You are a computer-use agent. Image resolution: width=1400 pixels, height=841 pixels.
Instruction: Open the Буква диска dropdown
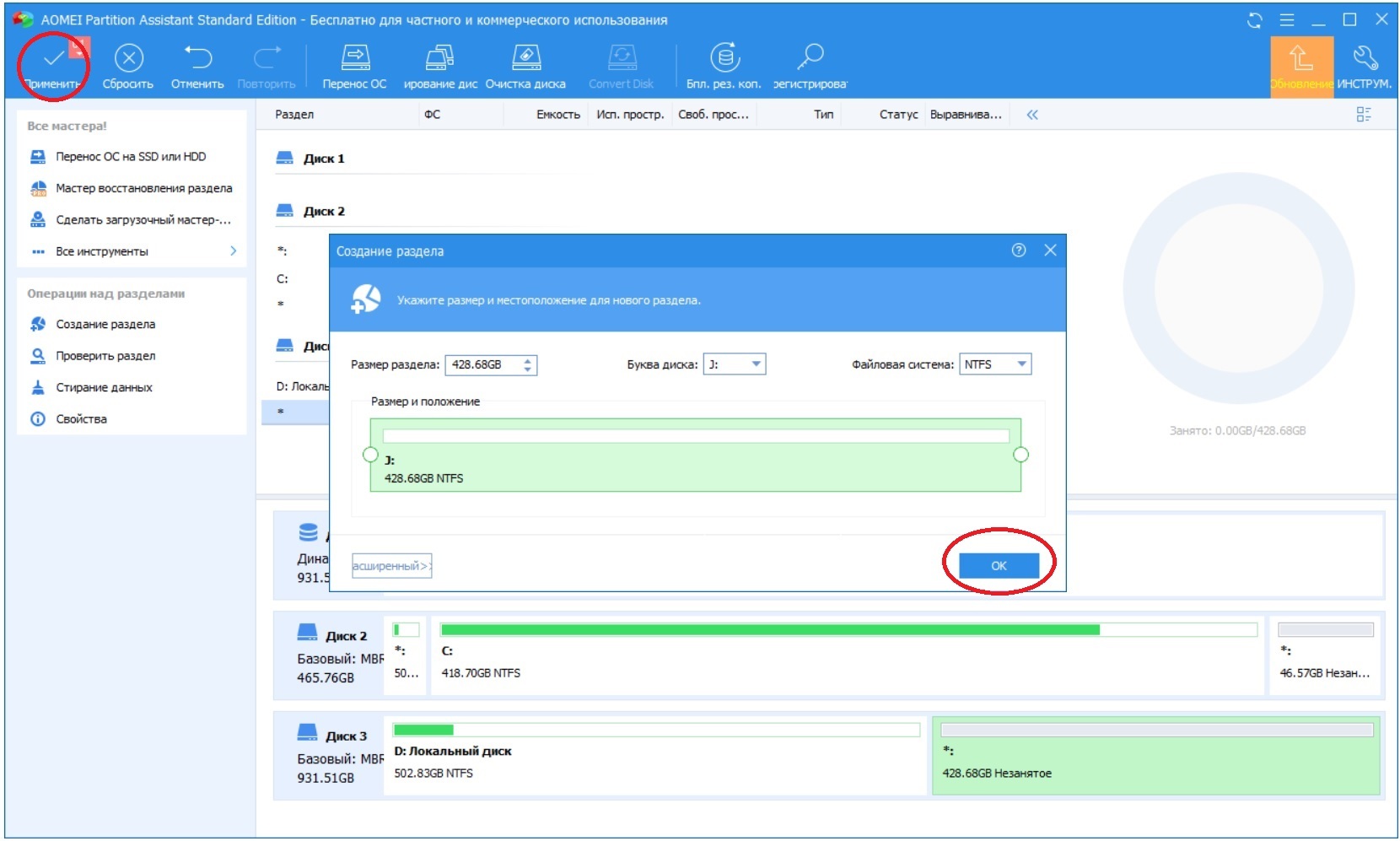tap(735, 364)
